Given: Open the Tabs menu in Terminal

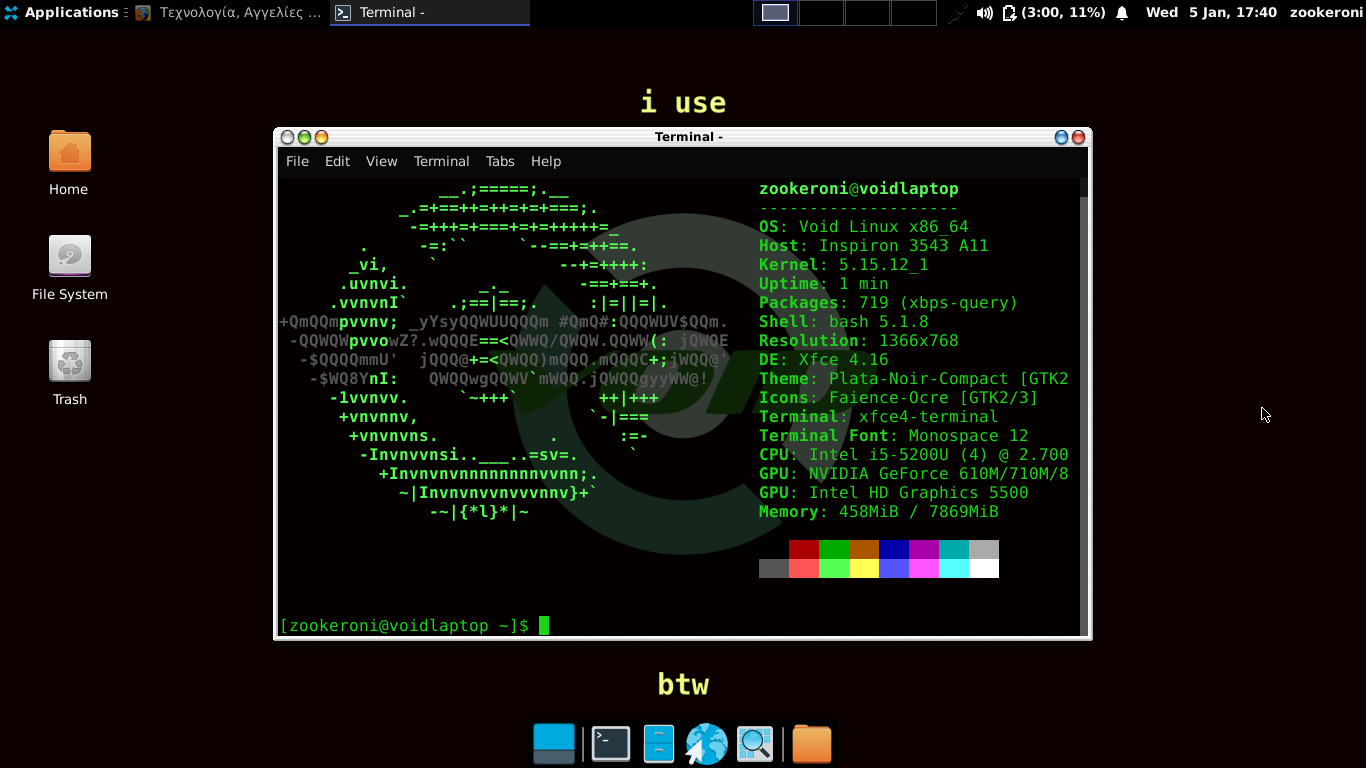Looking at the screenshot, I should 500,161.
